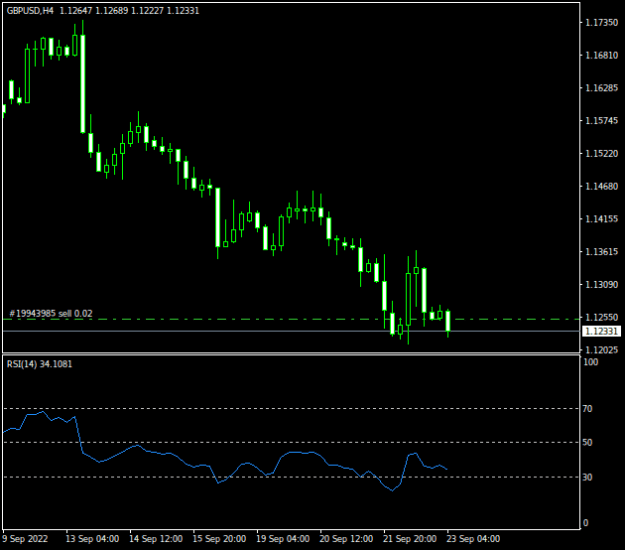Click price scale value 1.16285

601,88
